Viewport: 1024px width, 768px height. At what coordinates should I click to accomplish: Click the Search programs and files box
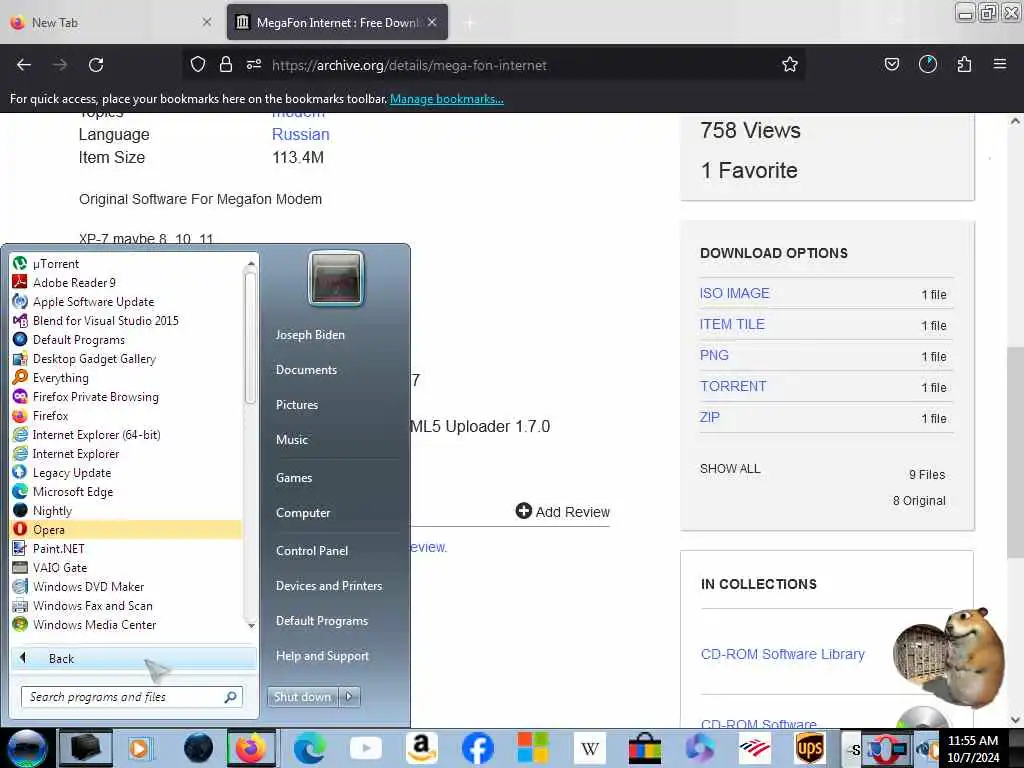tap(132, 697)
